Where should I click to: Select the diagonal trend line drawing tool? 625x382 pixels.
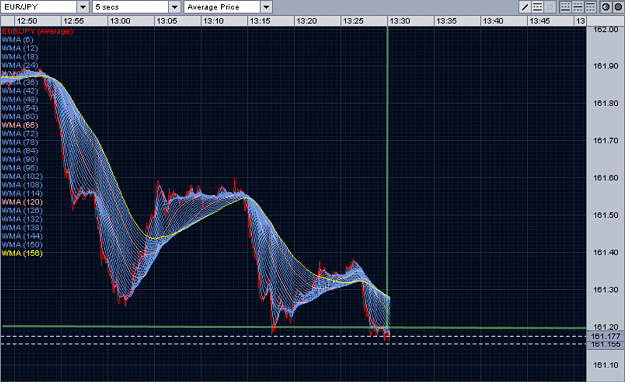click(525, 7)
